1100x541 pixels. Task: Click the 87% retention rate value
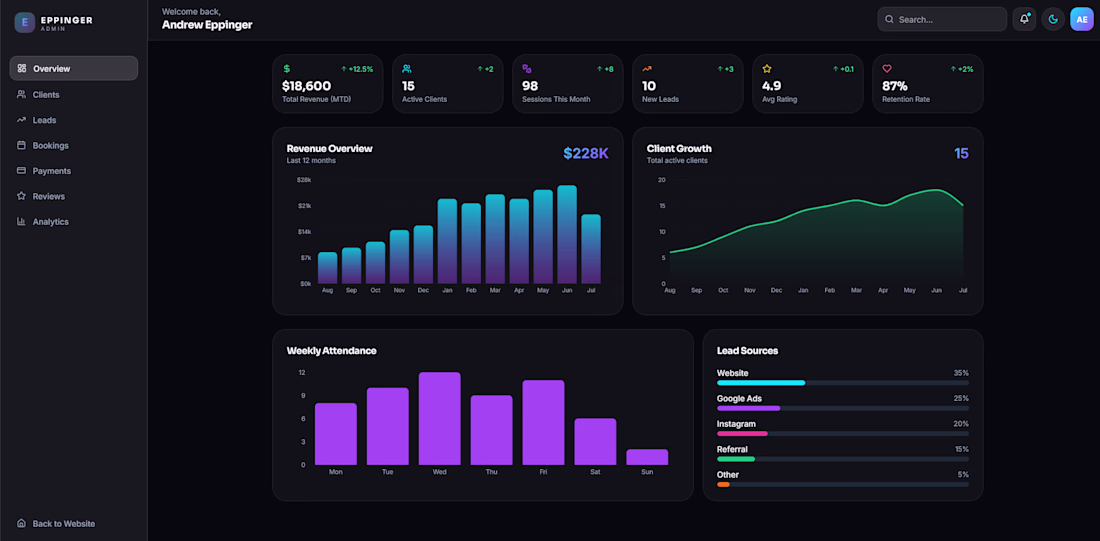point(894,86)
